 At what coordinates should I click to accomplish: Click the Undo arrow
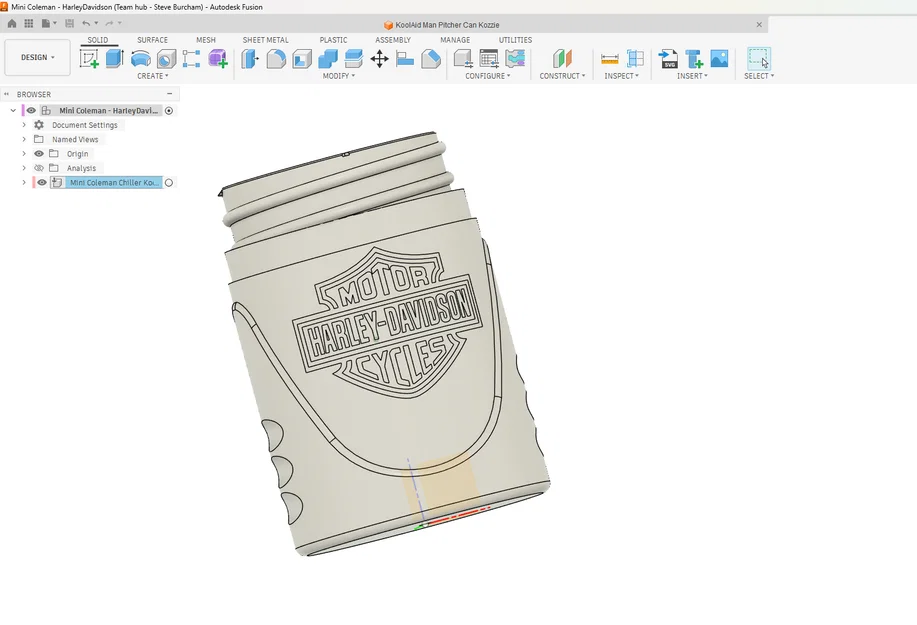click(x=86, y=23)
